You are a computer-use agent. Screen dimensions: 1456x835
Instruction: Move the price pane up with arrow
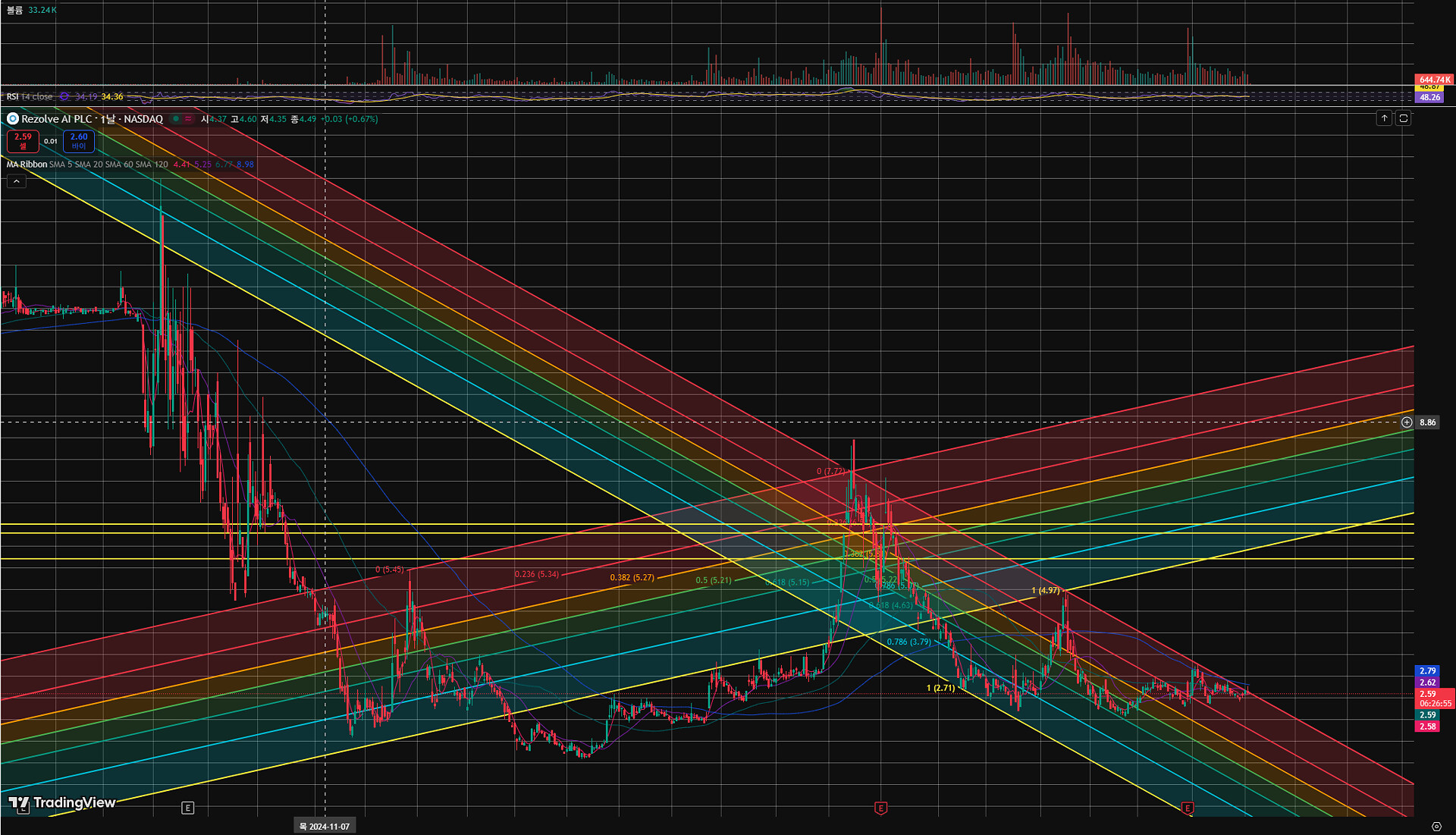pos(1384,118)
